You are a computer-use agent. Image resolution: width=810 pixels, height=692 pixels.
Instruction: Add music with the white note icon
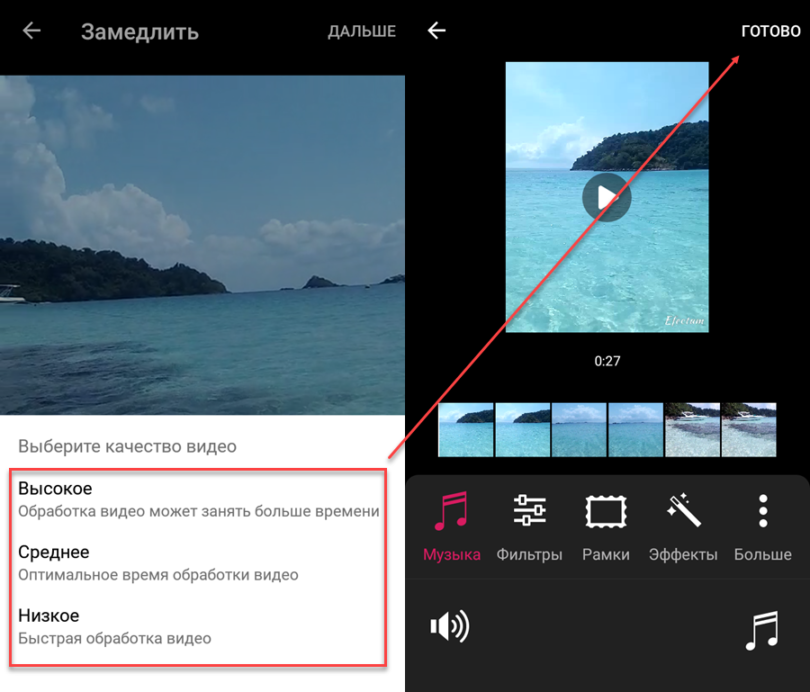pos(762,631)
